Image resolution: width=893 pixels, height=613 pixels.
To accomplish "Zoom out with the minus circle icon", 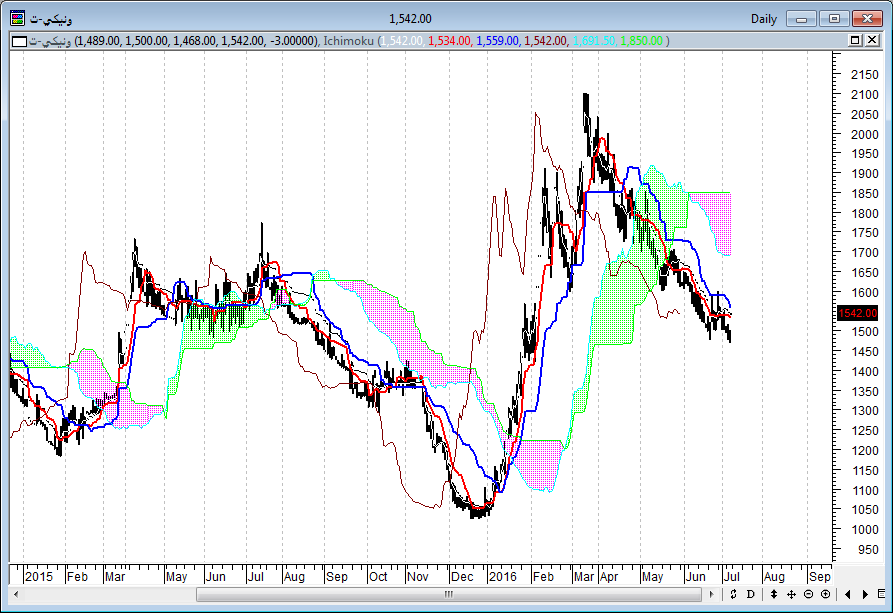I will click(x=808, y=594).
